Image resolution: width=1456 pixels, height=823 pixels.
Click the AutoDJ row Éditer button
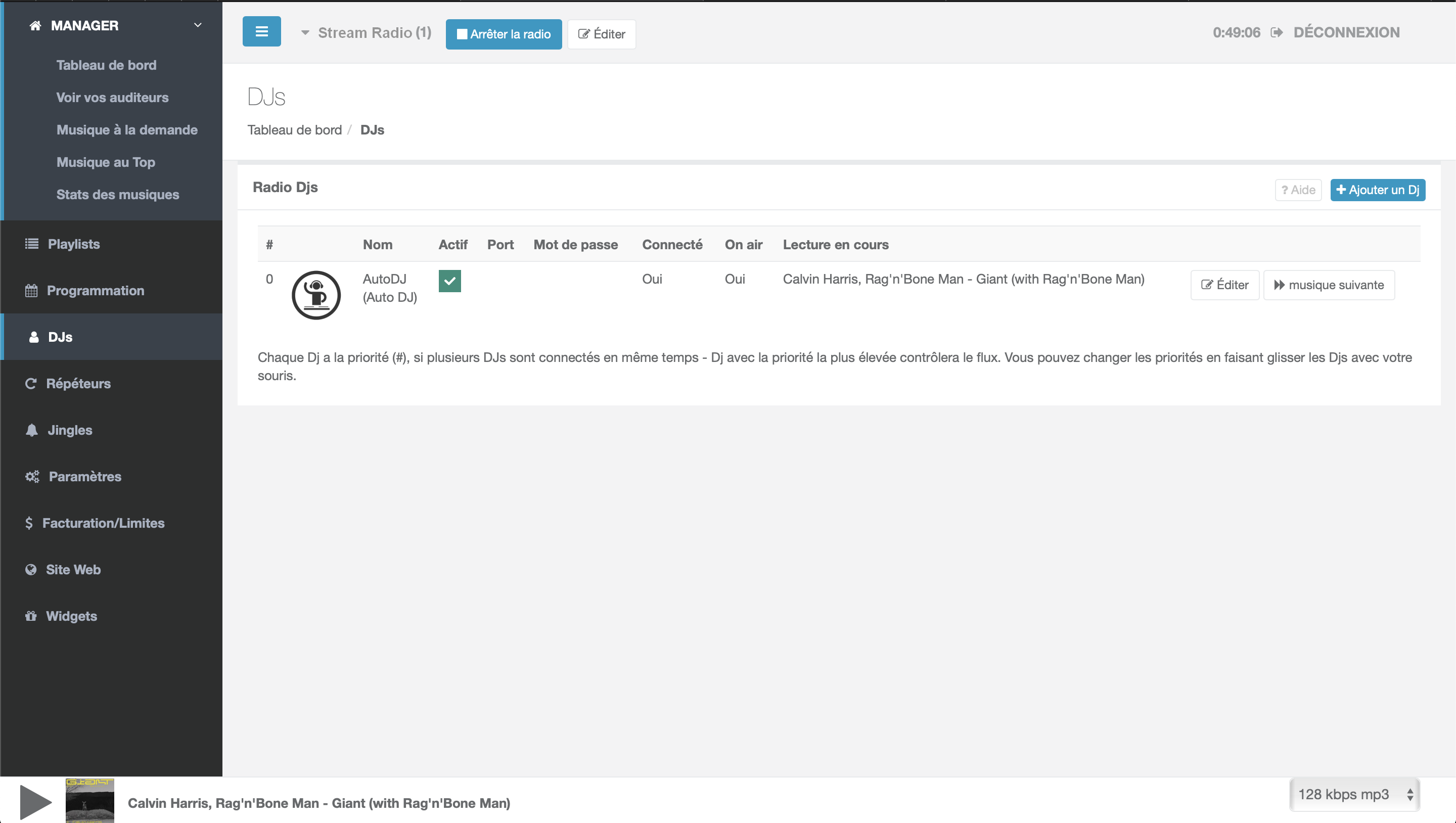pyautogui.click(x=1224, y=285)
